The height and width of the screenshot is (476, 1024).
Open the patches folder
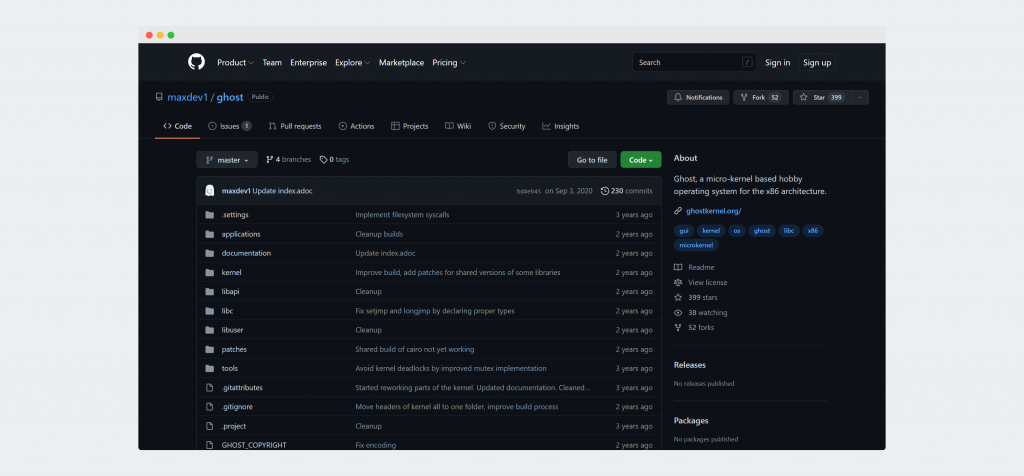point(234,349)
